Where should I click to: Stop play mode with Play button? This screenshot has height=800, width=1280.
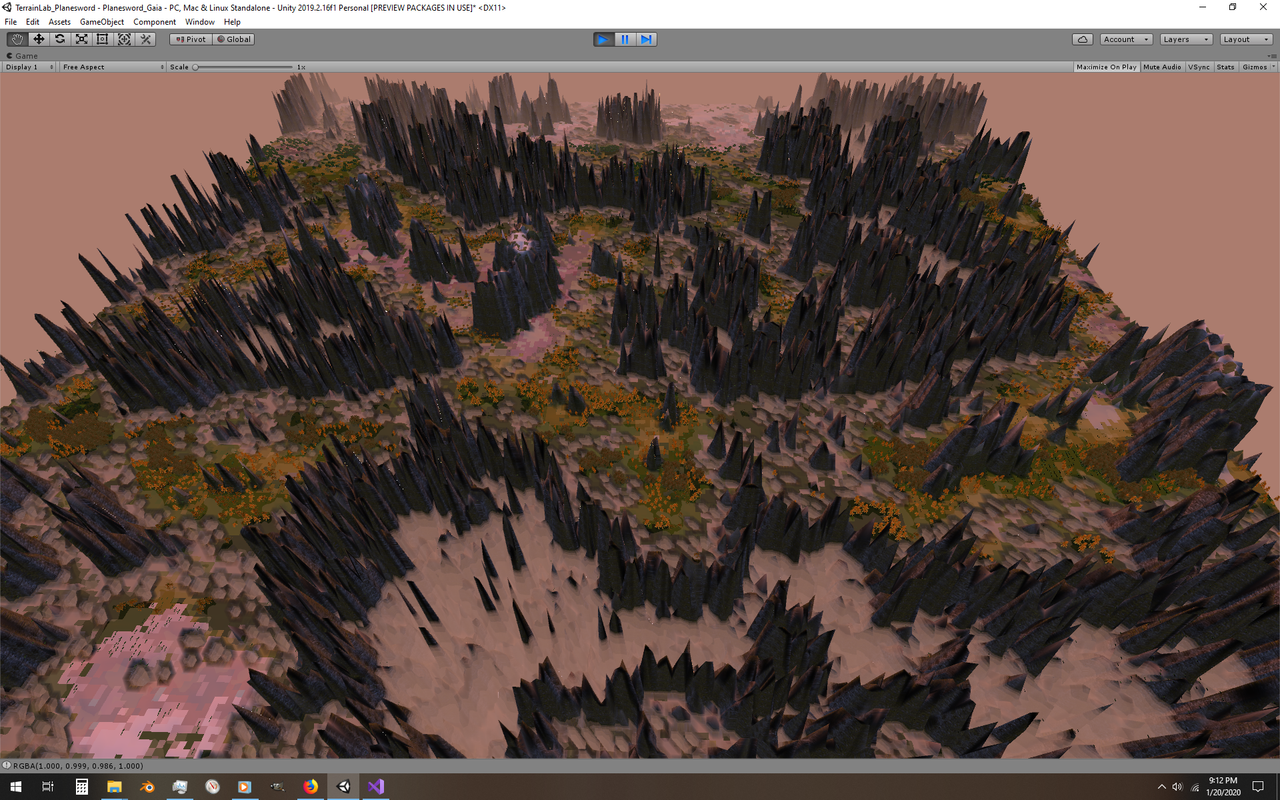(x=603, y=39)
